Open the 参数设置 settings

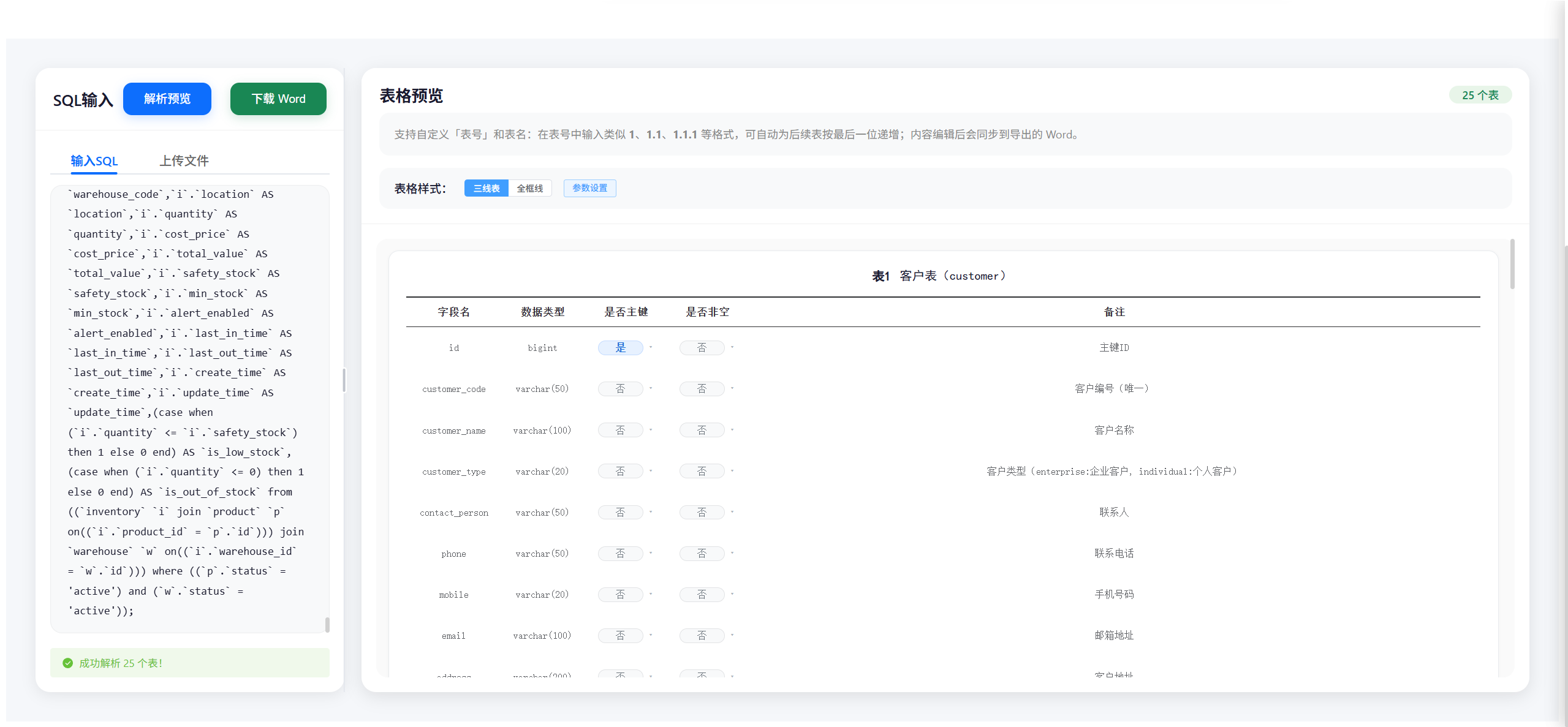tap(589, 188)
